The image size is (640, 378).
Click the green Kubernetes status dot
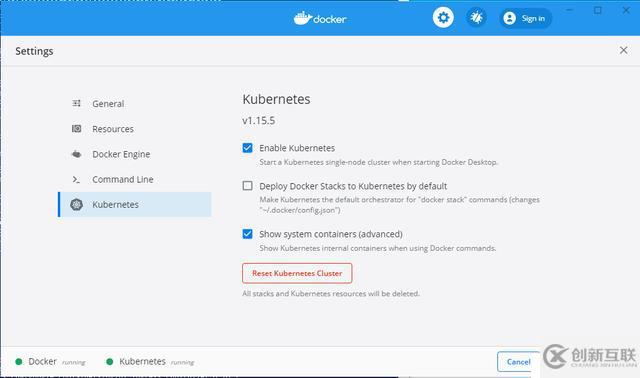coord(109,362)
